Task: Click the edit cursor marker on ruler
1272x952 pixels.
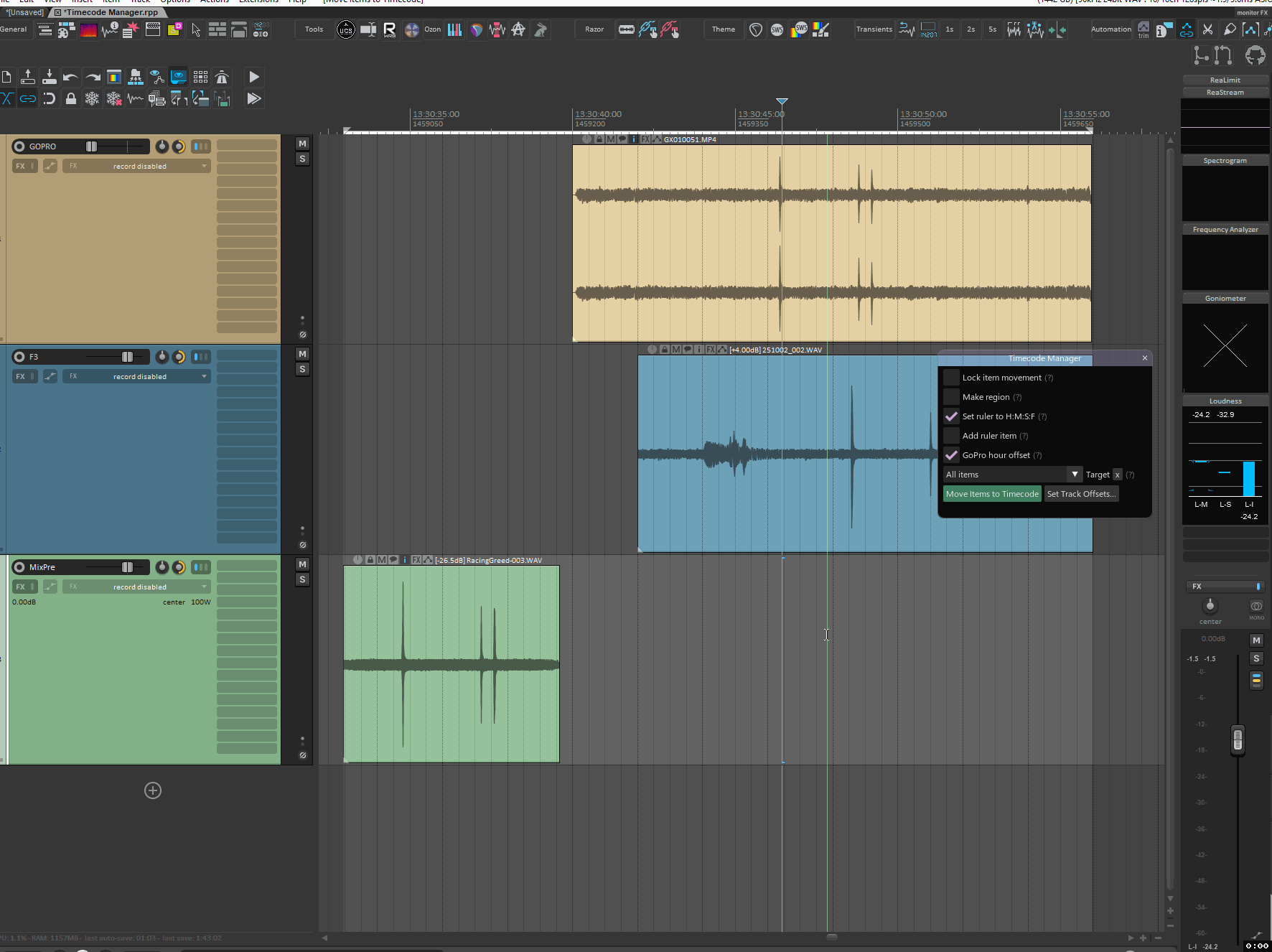Action: point(782,102)
